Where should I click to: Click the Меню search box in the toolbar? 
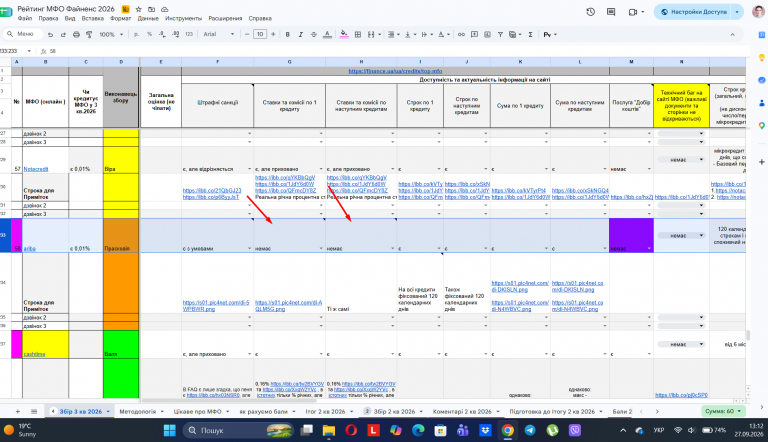coord(22,34)
